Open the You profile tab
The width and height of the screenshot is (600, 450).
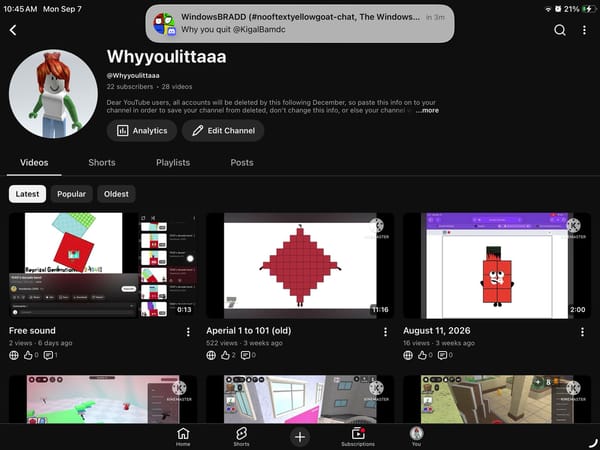[416, 437]
